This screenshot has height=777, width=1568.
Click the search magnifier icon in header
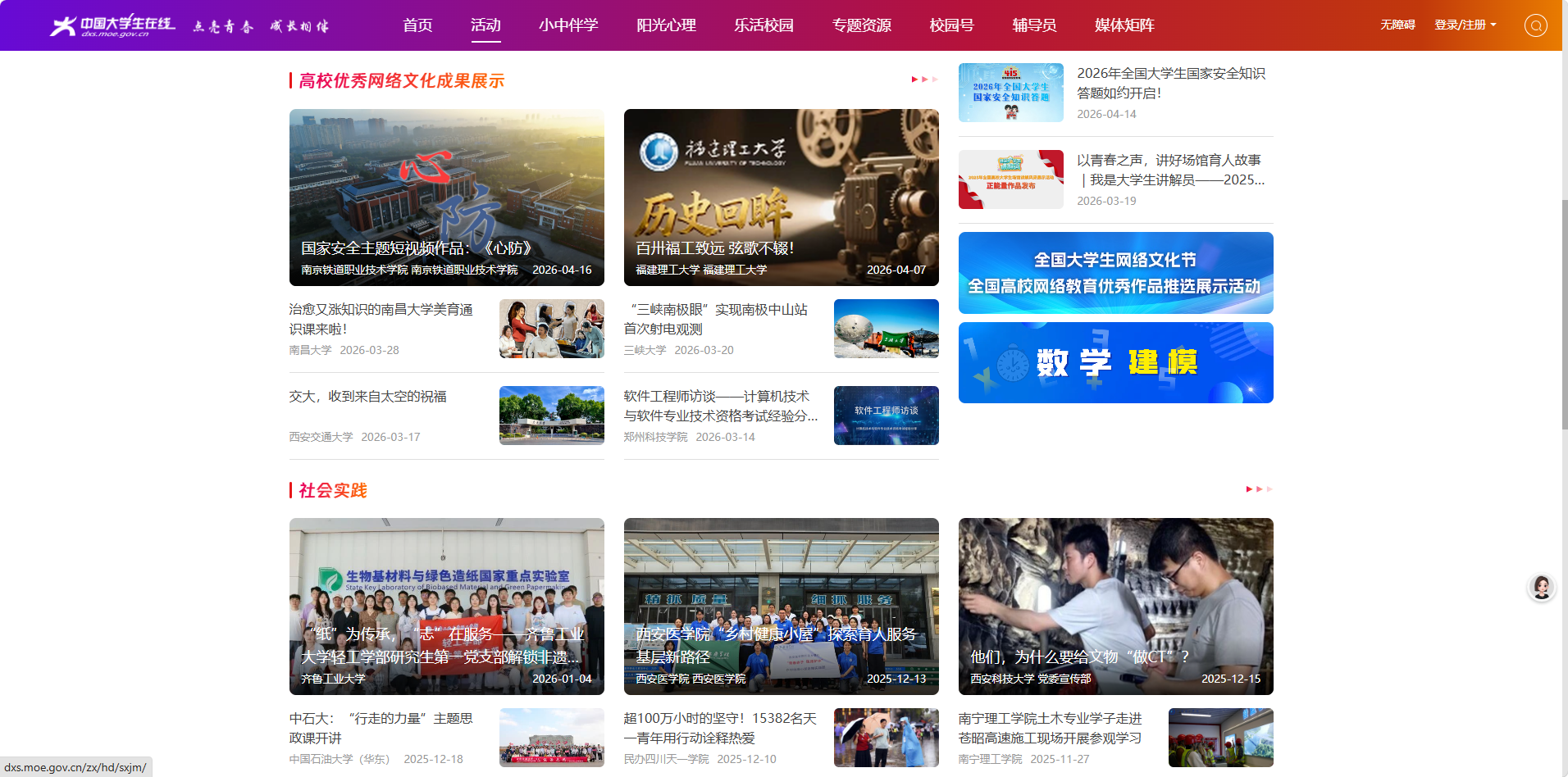(1535, 25)
